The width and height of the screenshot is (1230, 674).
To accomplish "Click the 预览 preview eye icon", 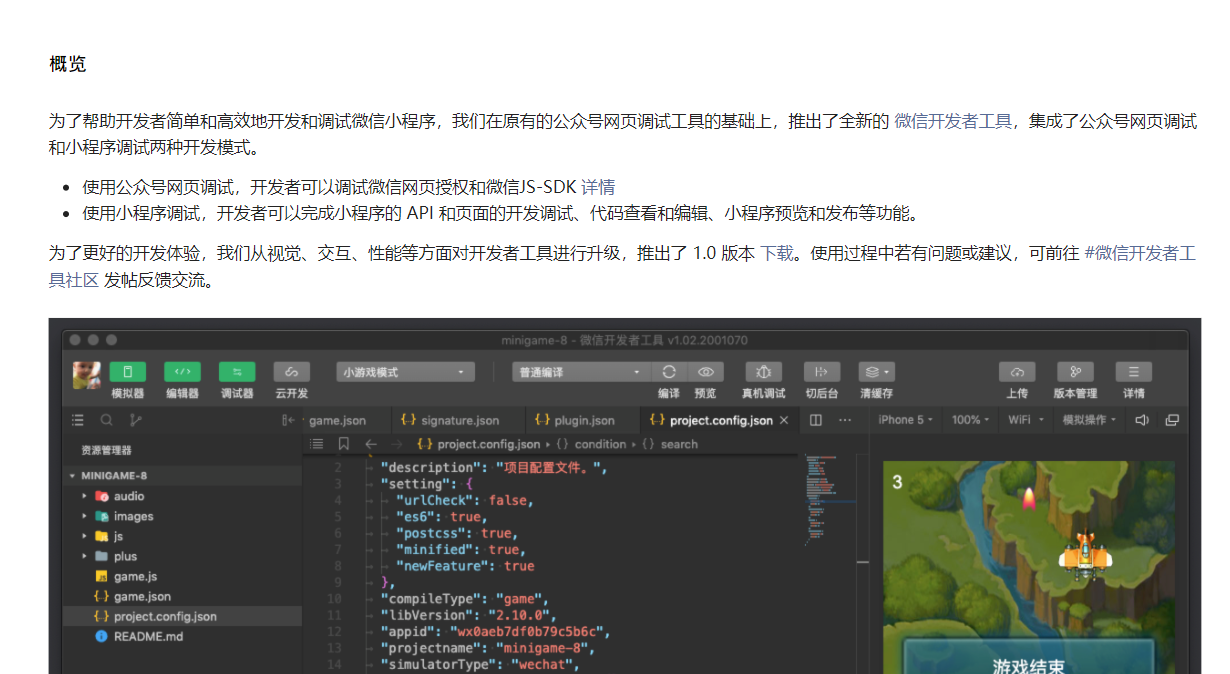I will coord(705,371).
